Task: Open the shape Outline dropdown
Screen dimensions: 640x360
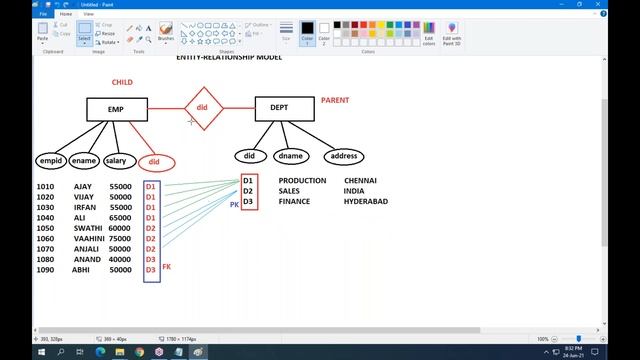Action: (258, 25)
